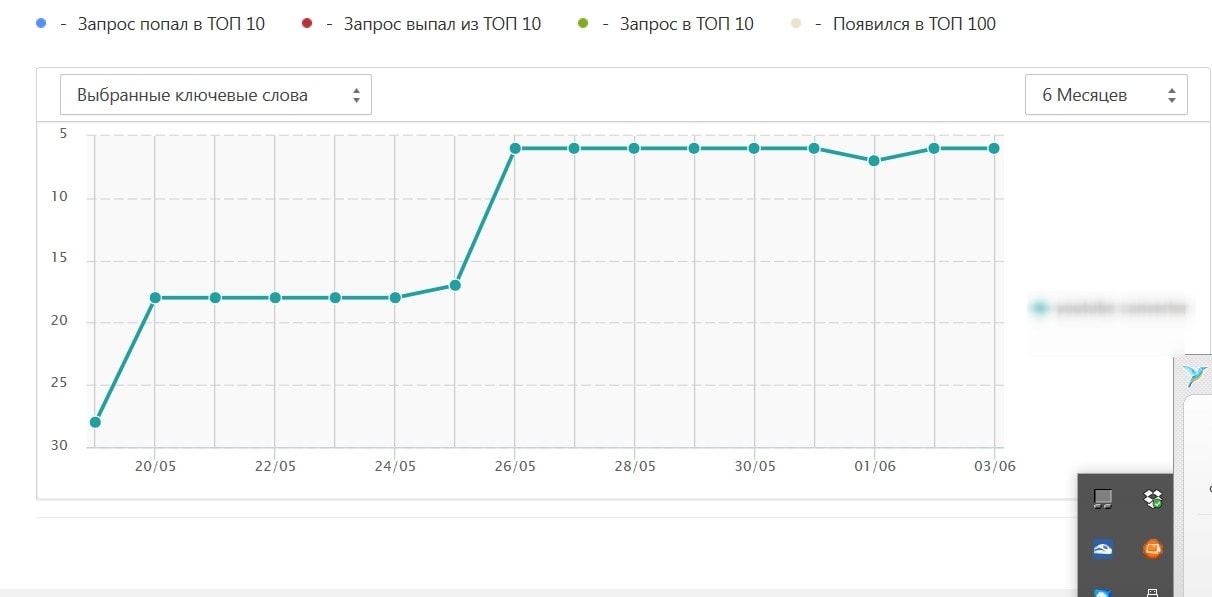Click the "01/06" date axis label
Image resolution: width=1212 pixels, height=597 pixels.
point(874,466)
